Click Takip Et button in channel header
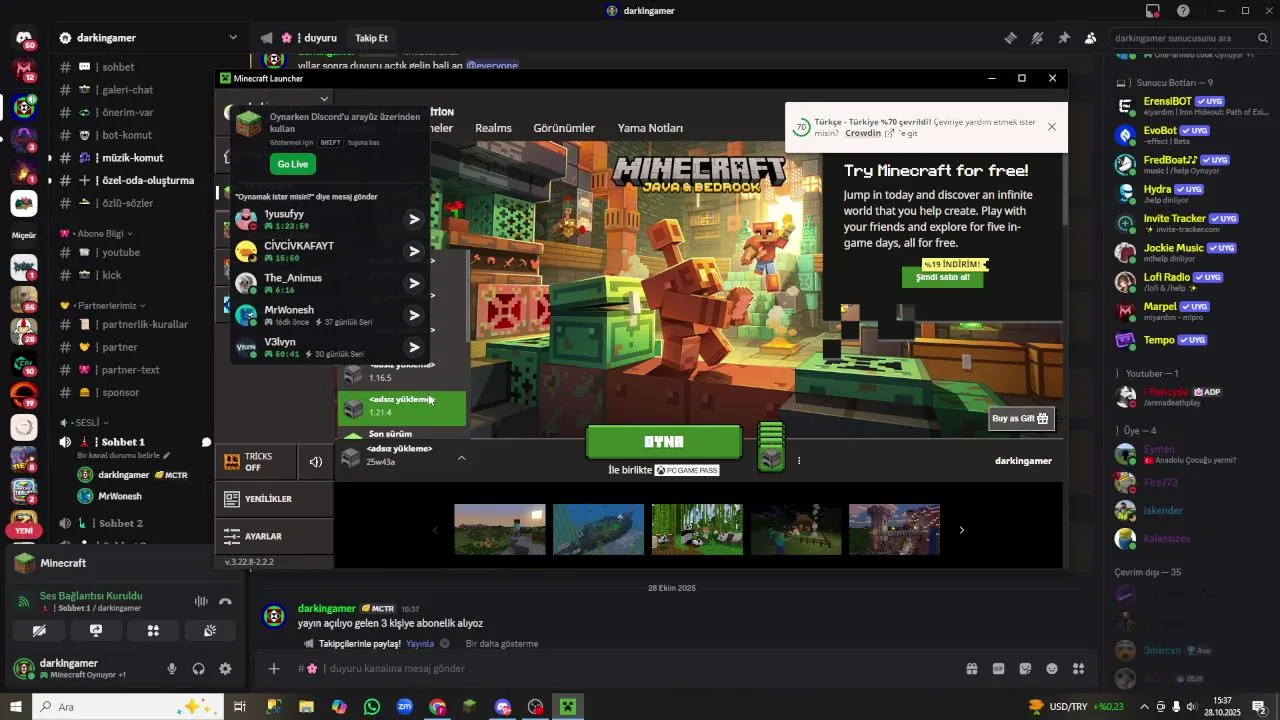 (x=371, y=38)
